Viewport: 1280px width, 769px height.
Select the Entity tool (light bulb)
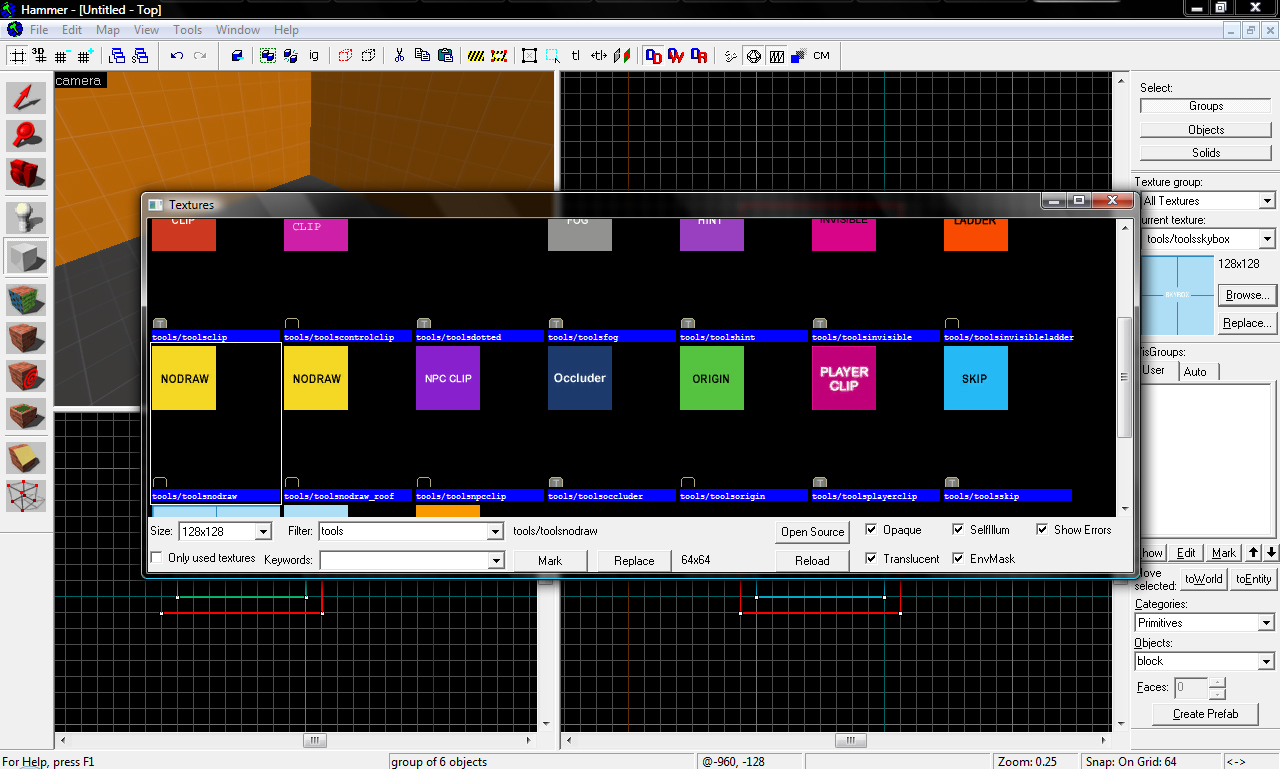tap(27, 218)
